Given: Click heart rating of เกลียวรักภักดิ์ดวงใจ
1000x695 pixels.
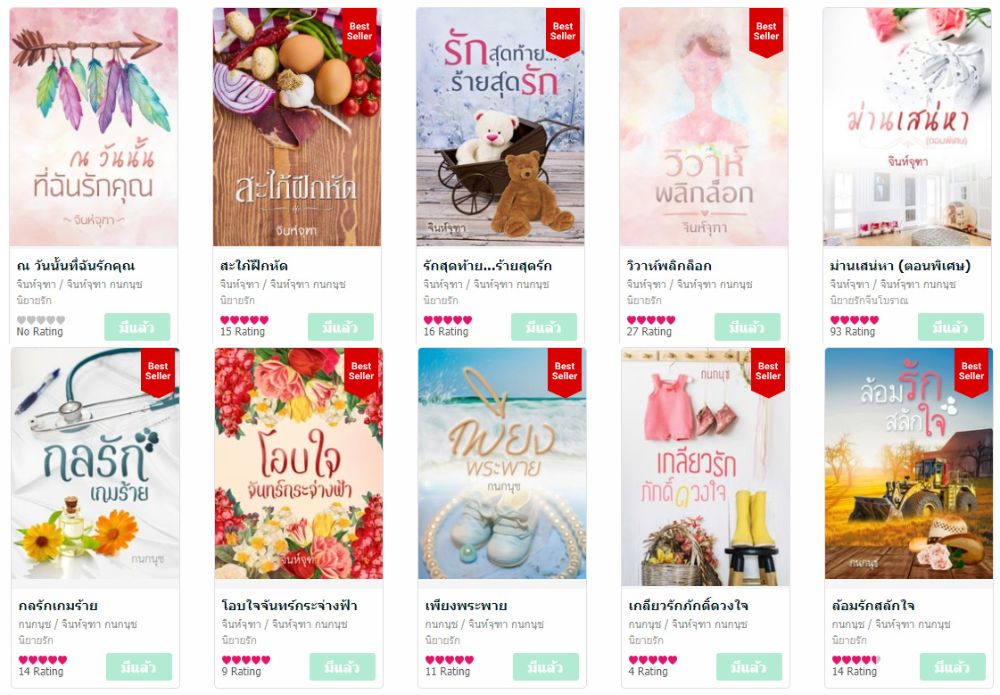Looking at the screenshot, I should [652, 660].
